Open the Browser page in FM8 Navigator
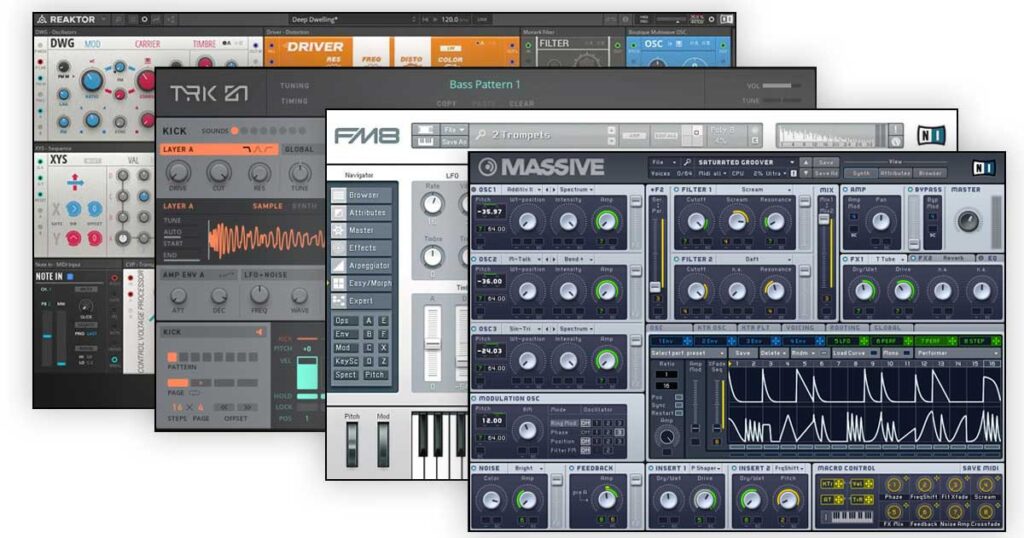 [361, 195]
